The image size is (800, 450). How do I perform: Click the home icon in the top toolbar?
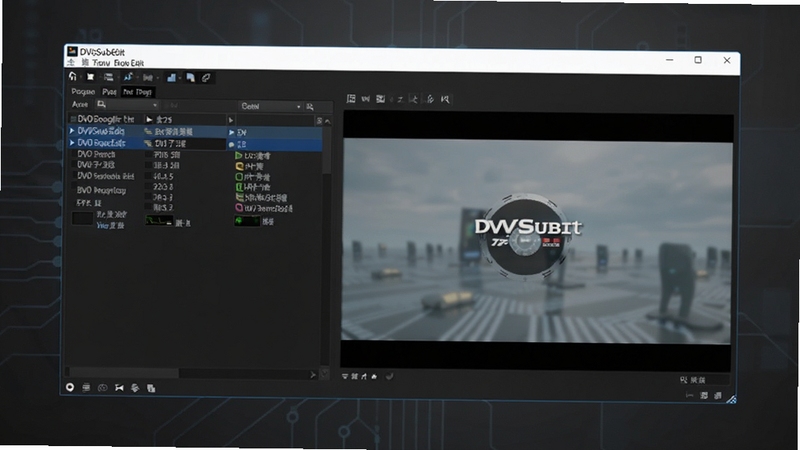click(73, 77)
